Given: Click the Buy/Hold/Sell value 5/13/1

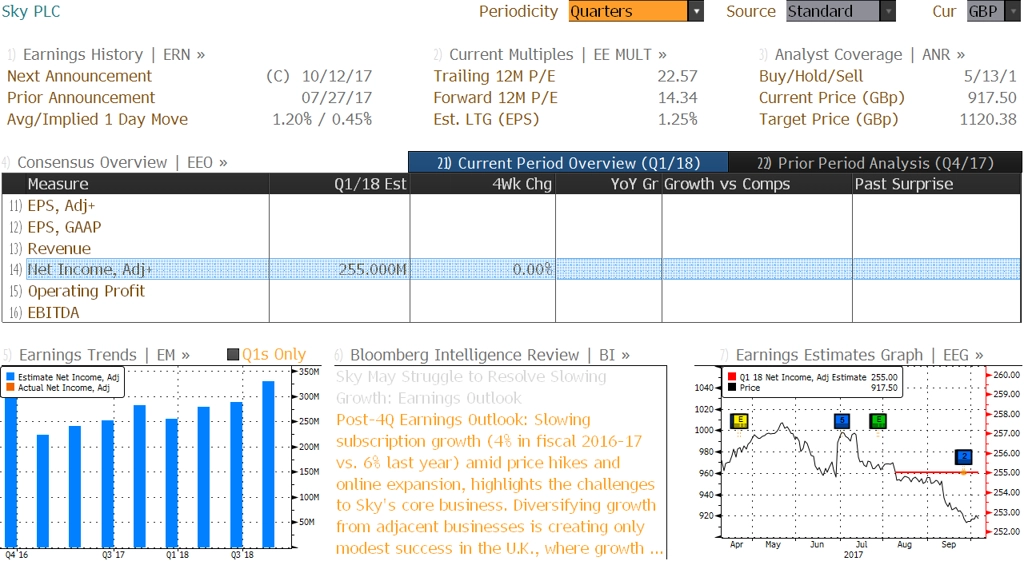Looking at the screenshot, I should 990,76.
